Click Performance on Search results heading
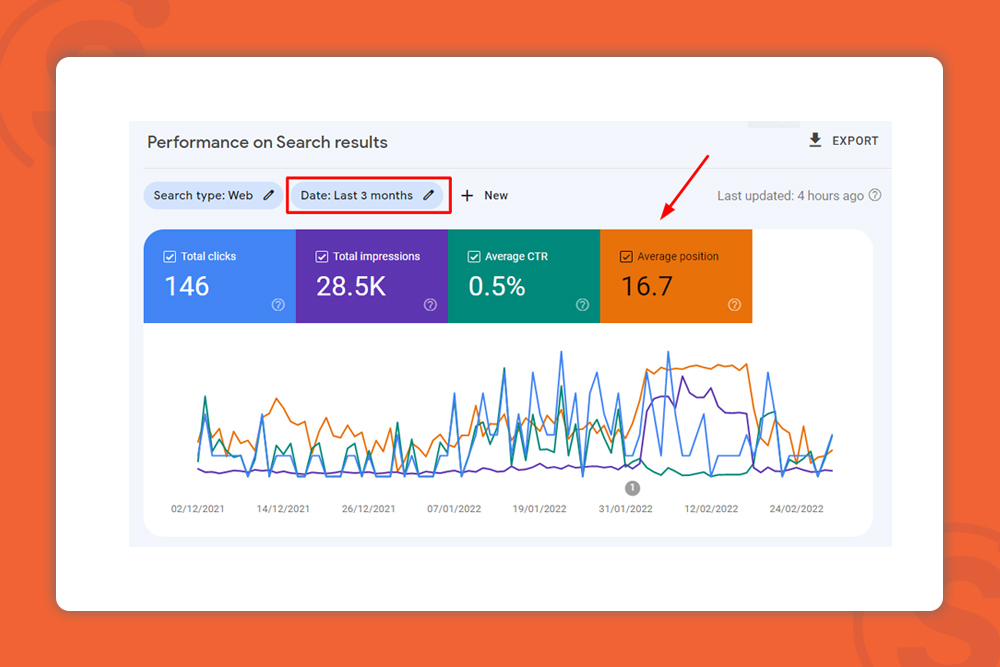Screen dimensions: 1000x667 tap(267, 142)
